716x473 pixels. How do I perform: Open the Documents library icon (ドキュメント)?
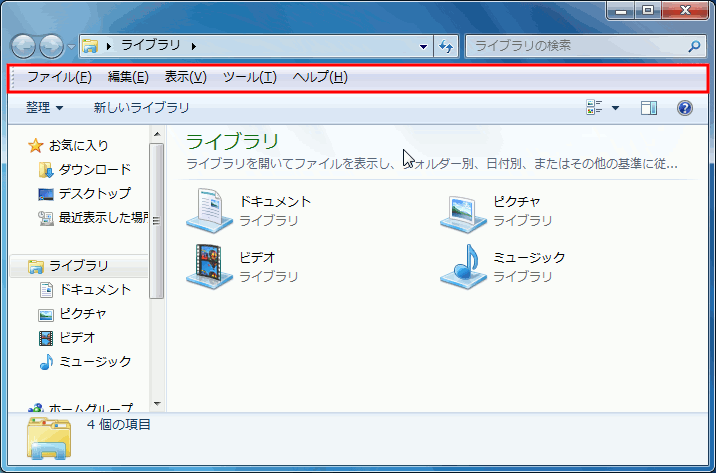[x=209, y=210]
